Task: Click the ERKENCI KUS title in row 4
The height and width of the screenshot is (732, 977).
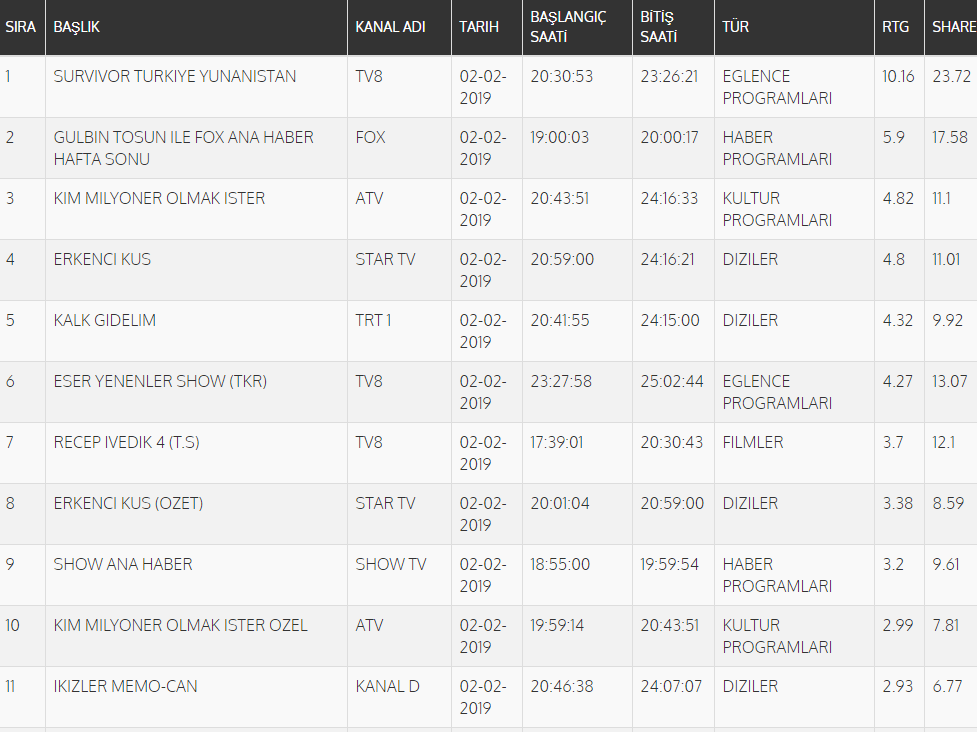Action: tap(102, 259)
